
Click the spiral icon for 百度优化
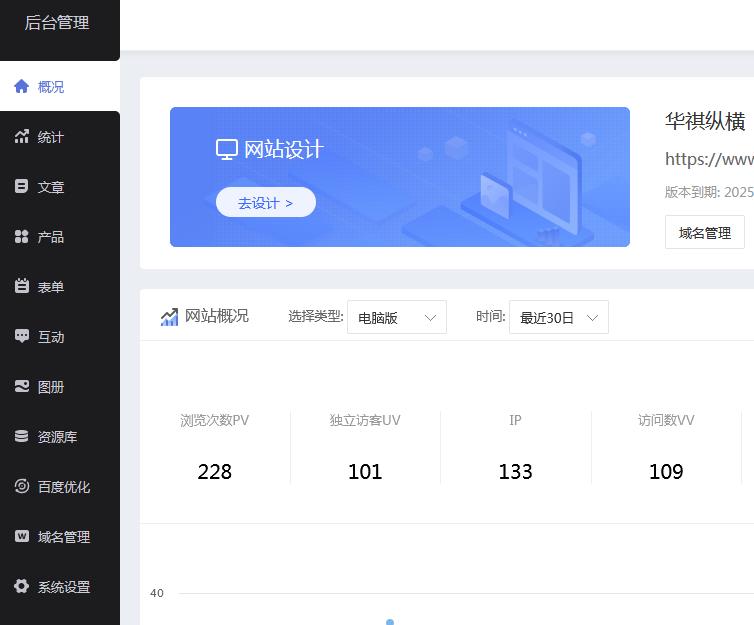(x=22, y=486)
